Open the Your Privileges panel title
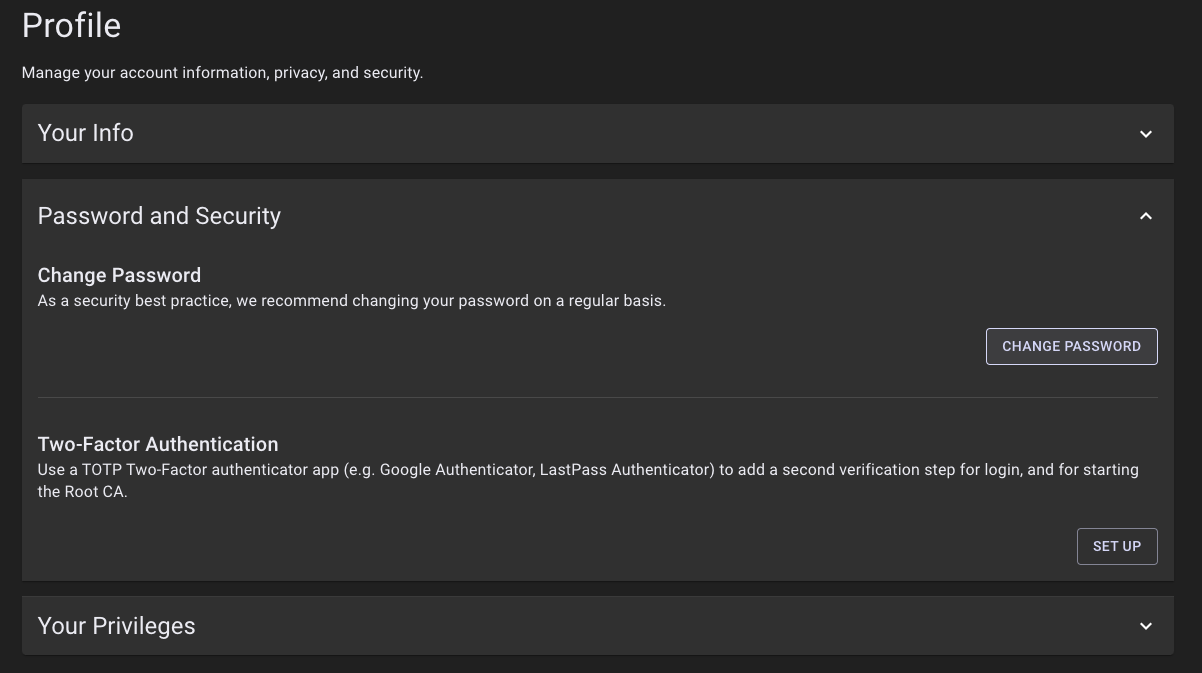This screenshot has height=673, width=1202. click(x=116, y=626)
